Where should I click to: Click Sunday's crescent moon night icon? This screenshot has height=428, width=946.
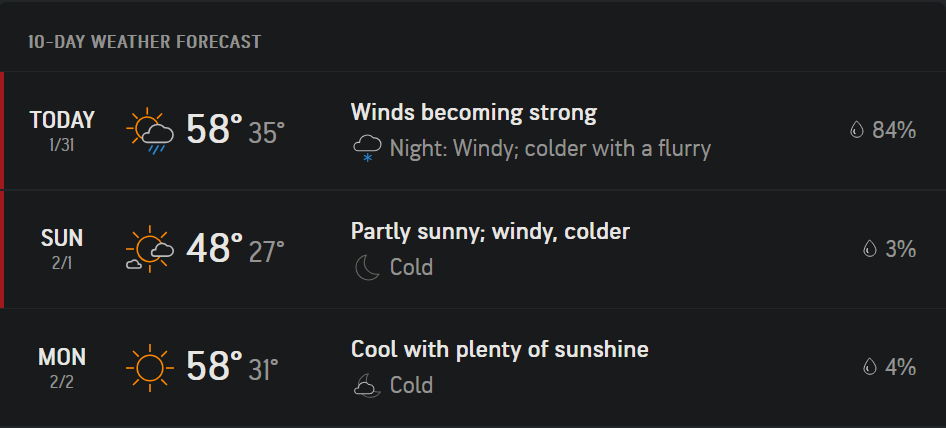point(367,267)
